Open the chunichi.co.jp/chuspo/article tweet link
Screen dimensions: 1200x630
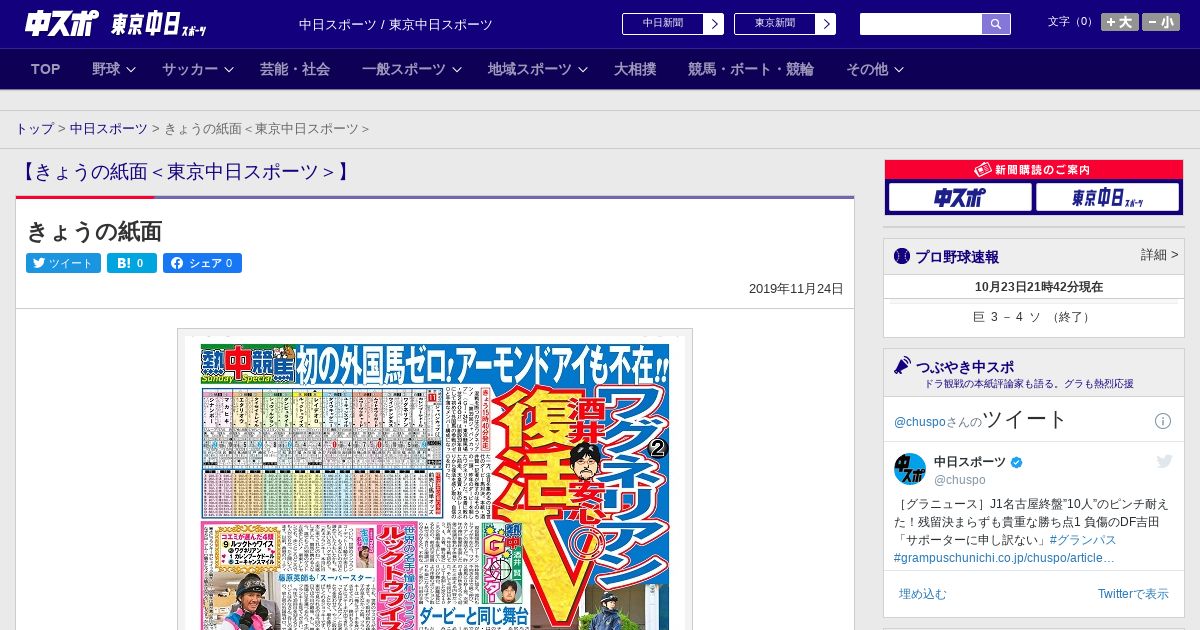(x=1004, y=557)
